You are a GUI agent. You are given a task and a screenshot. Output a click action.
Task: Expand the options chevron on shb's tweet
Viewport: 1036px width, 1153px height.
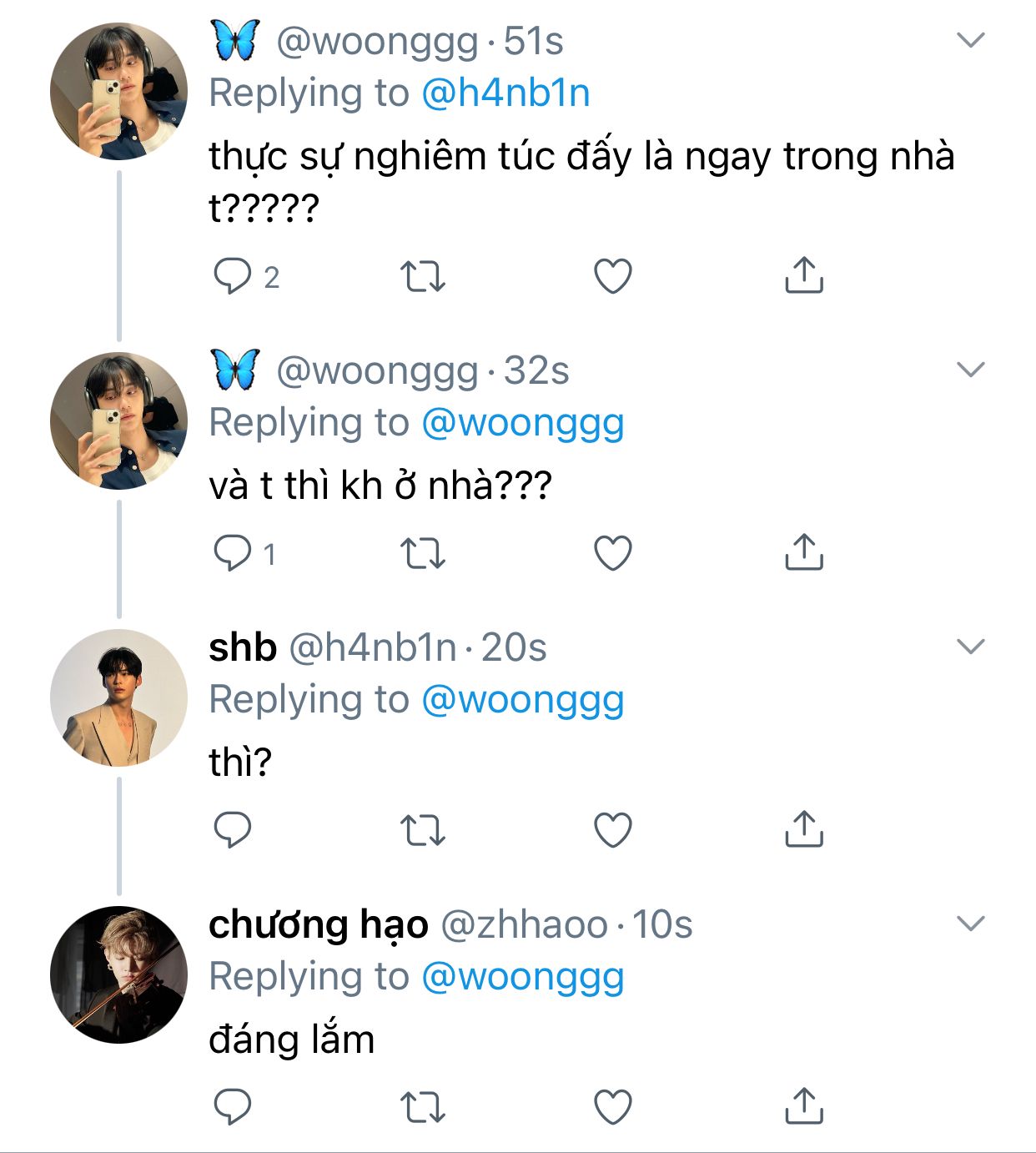pos(971,647)
